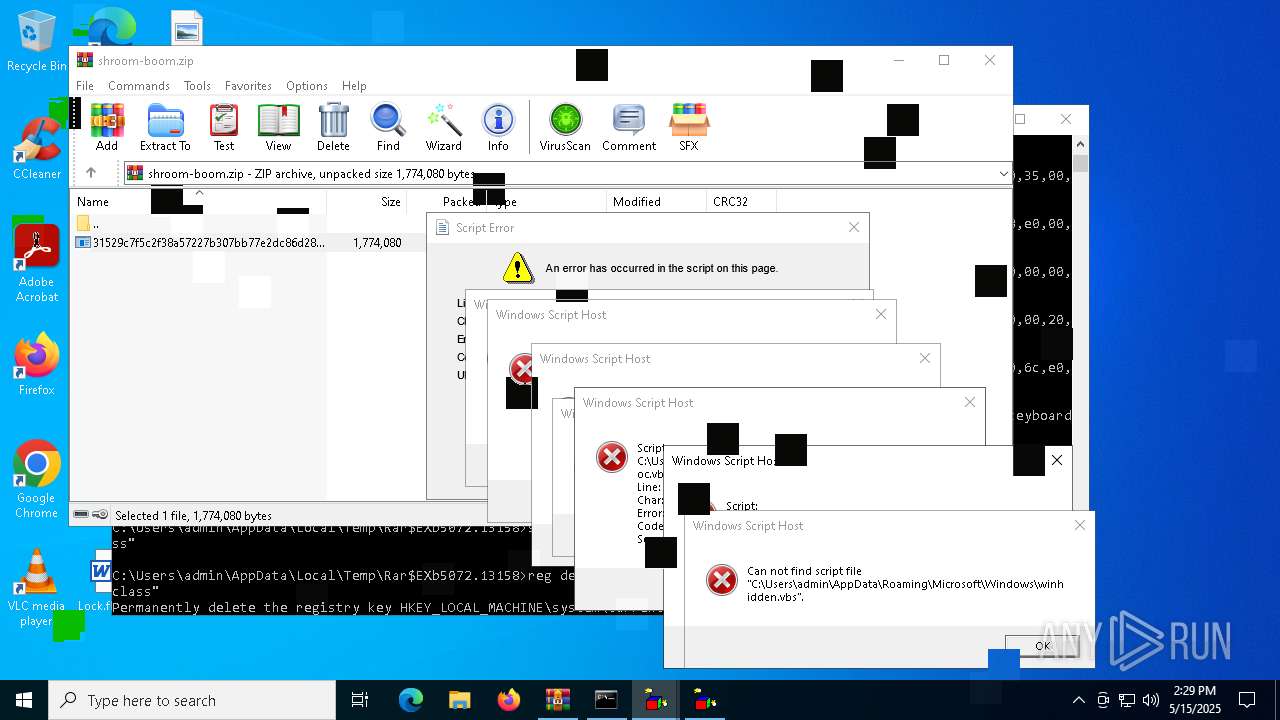Image resolution: width=1280 pixels, height=720 pixels.
Task: Switch to the command prompt taskbar button
Action: [606, 700]
